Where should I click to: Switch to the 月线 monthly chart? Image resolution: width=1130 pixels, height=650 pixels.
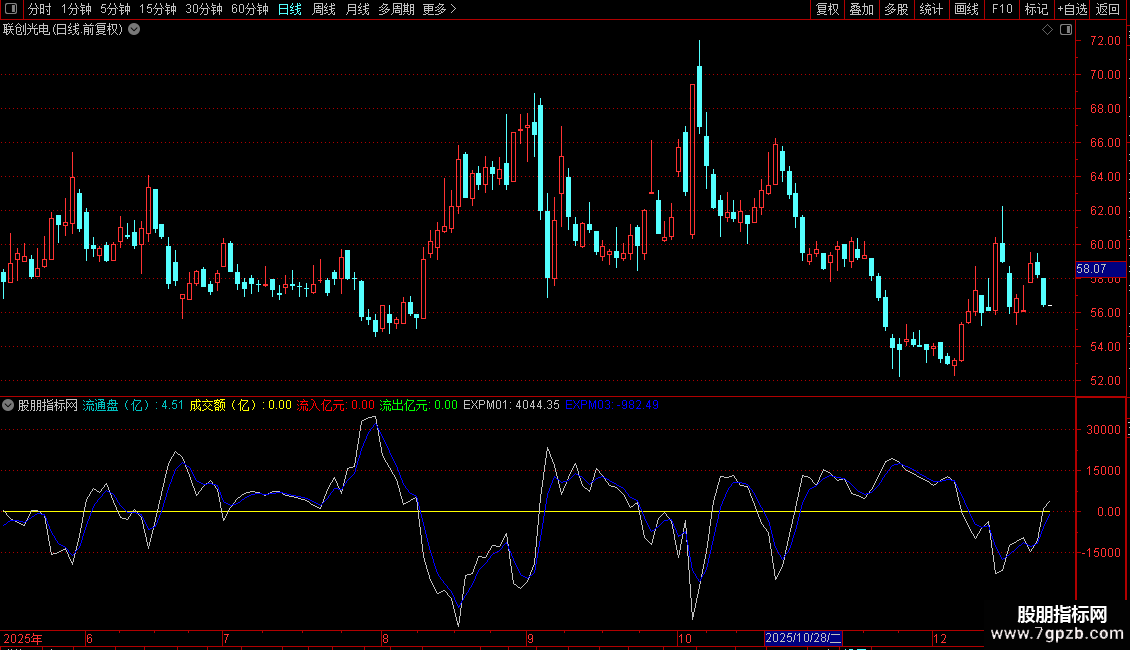point(357,9)
